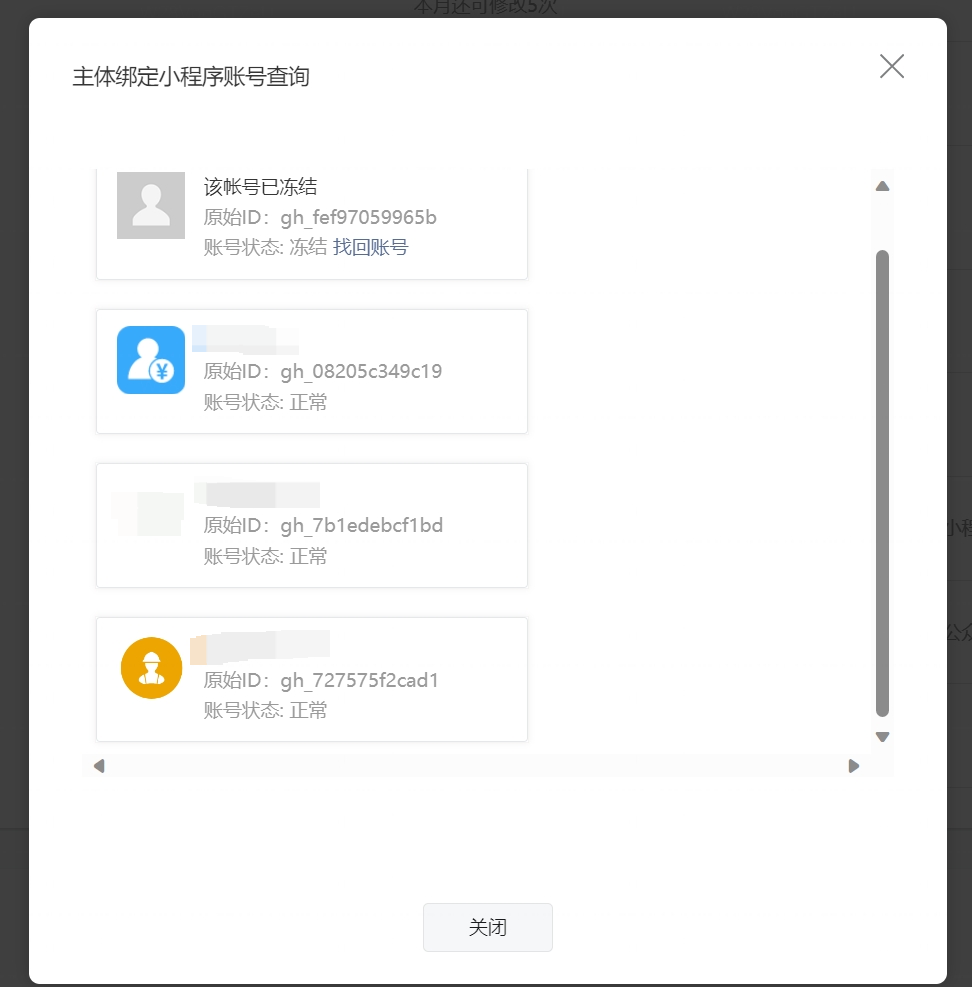Screen dimensions: 972x987
Task: Click the original ID gh_fef97059965b text
Action: point(320,217)
